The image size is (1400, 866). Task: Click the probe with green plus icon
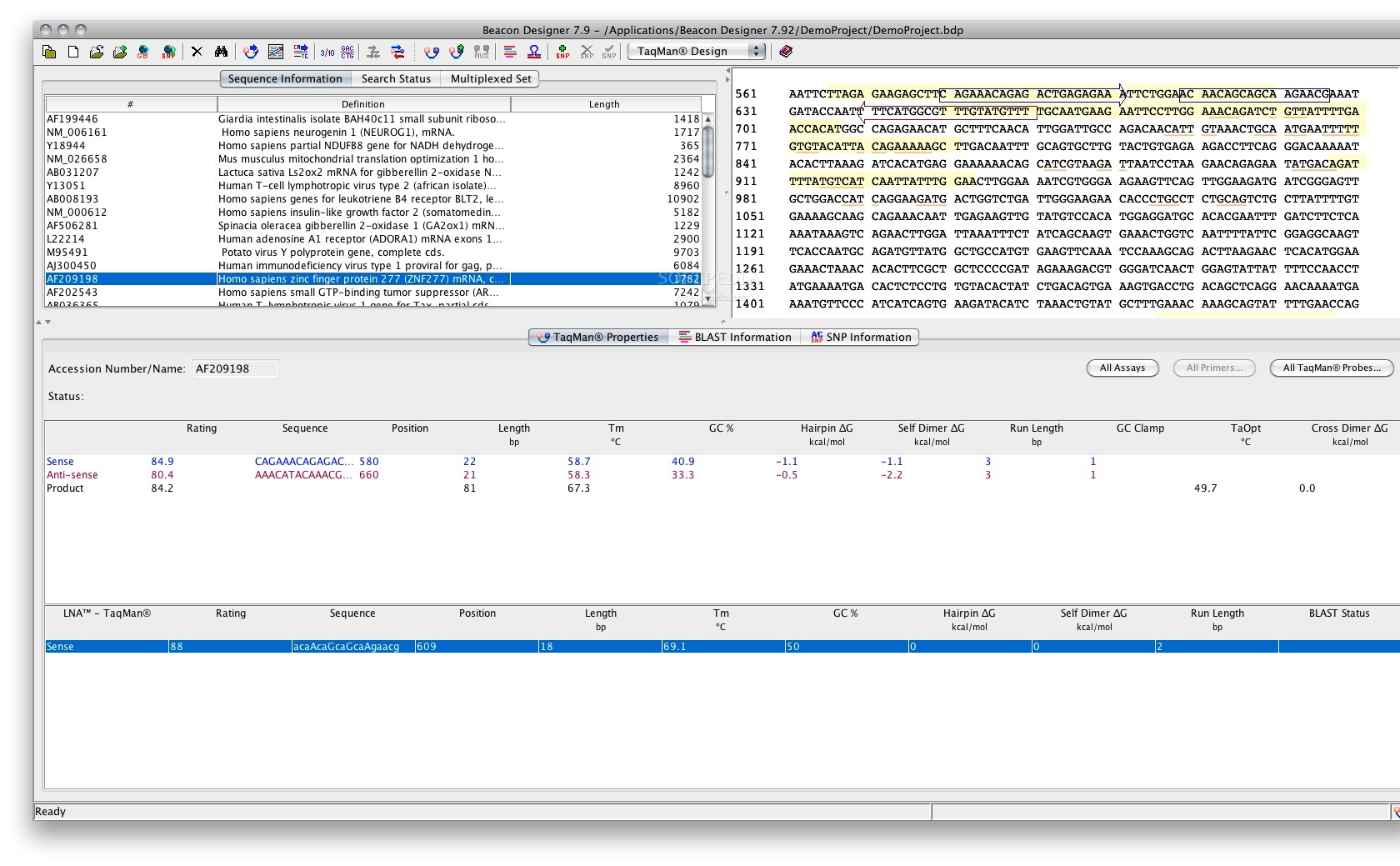pos(456,52)
